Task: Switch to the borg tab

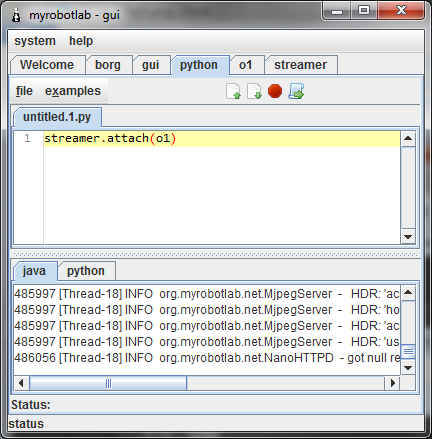Action: click(x=108, y=65)
